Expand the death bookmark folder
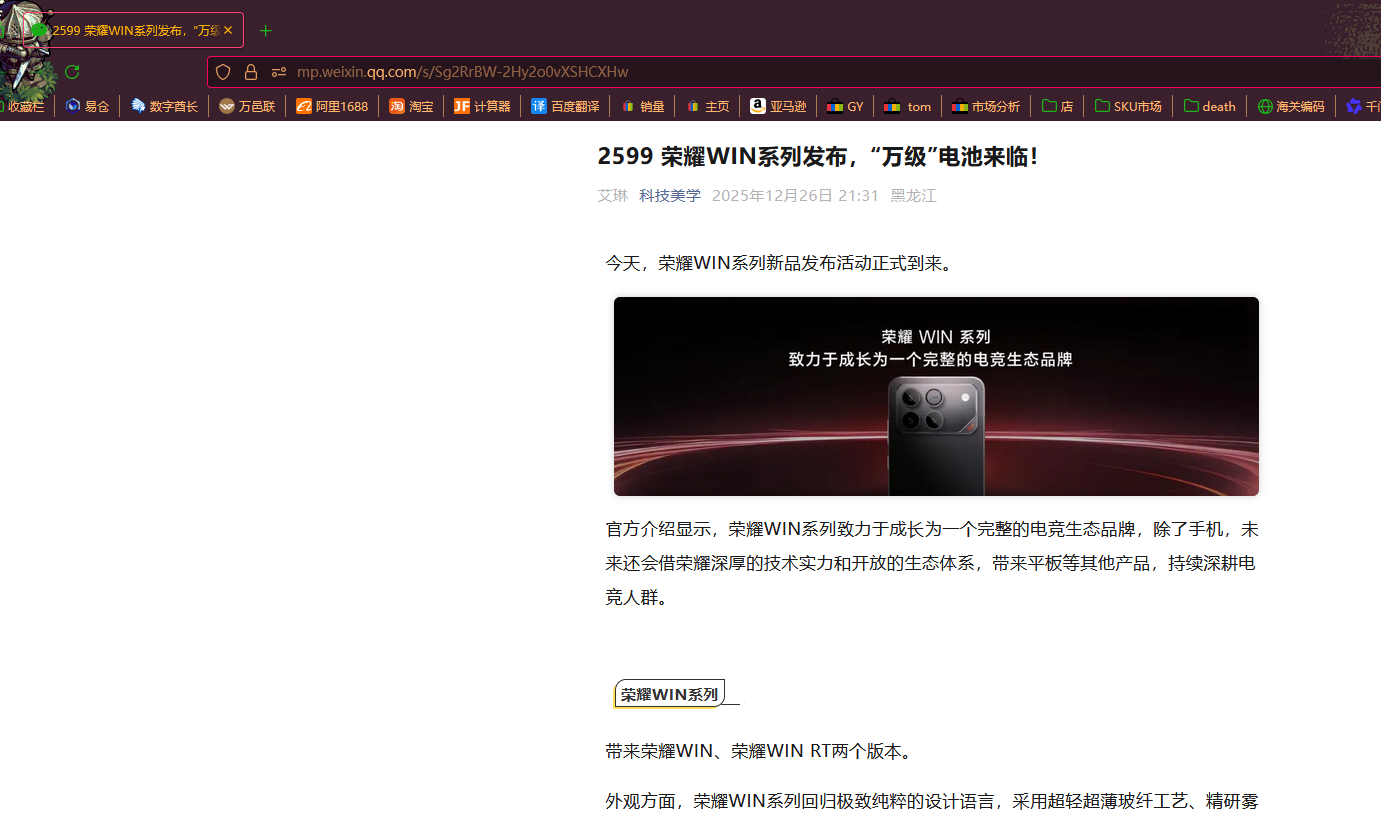 tap(1210, 106)
